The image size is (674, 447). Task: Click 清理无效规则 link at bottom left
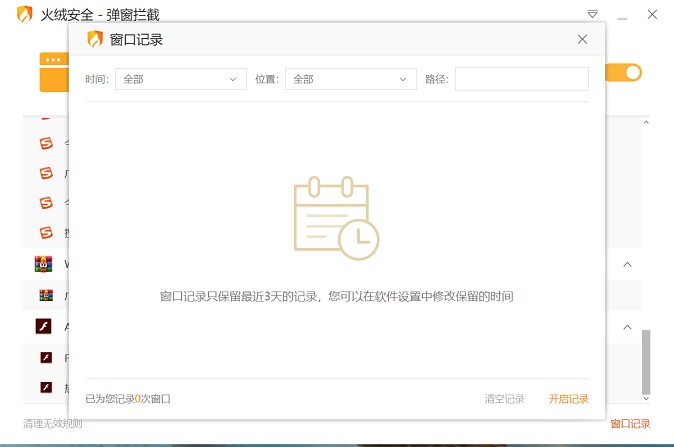point(53,424)
